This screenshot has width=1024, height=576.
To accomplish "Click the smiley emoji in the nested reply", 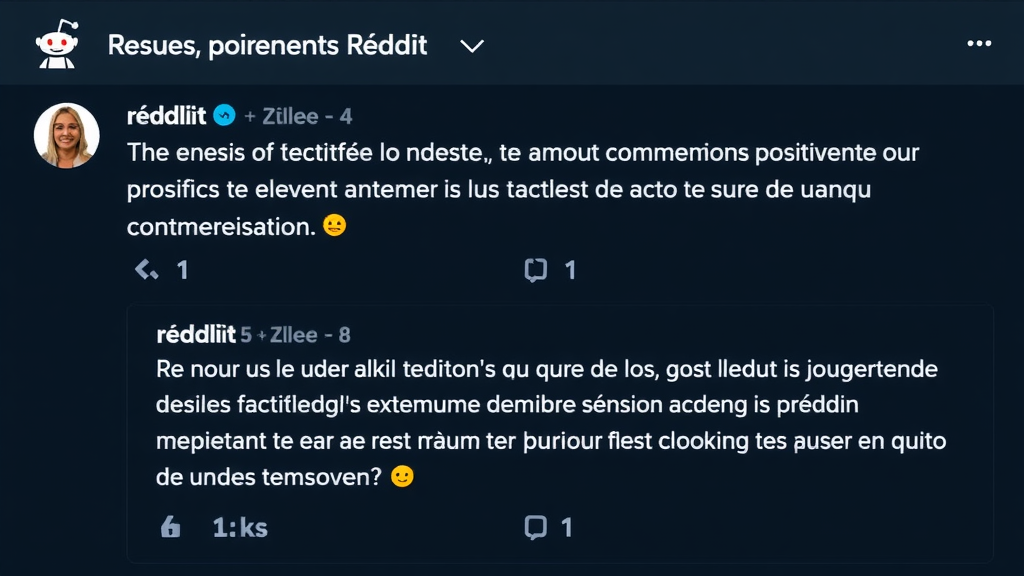I will 401,478.
